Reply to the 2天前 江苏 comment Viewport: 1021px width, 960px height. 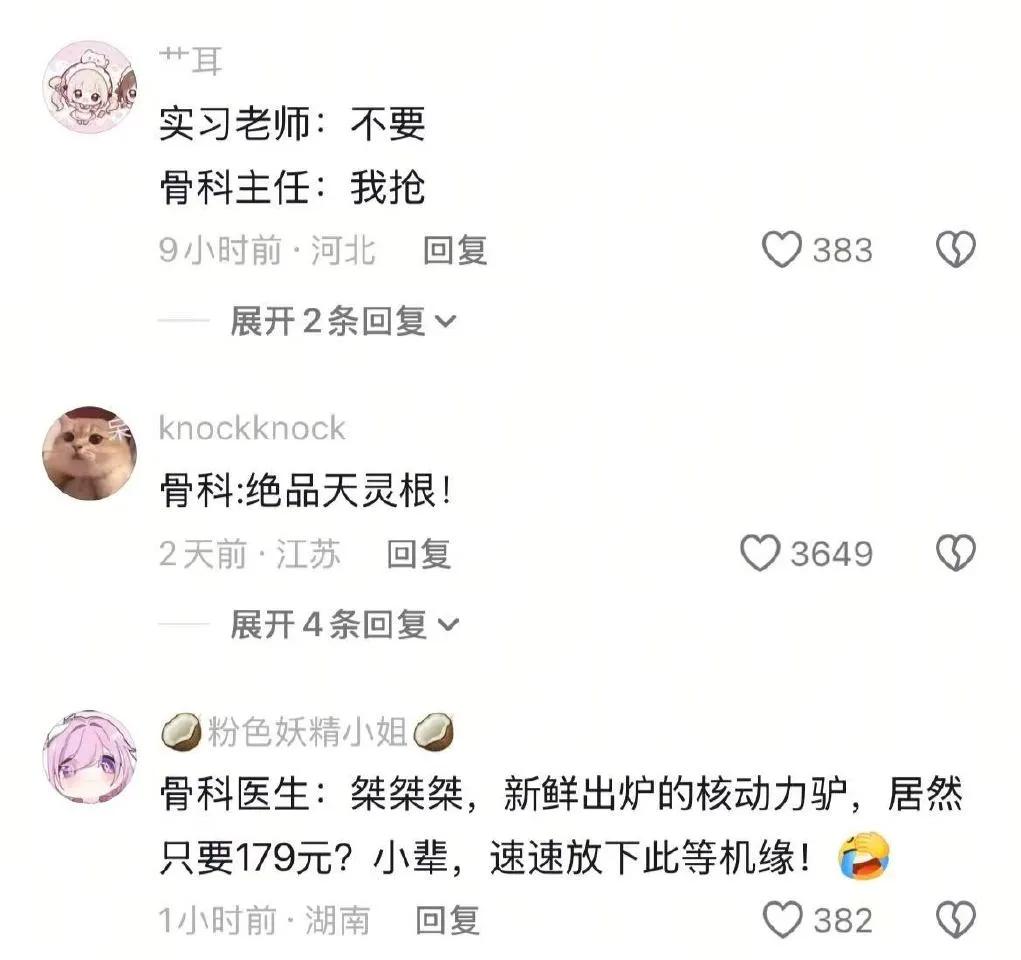click(x=419, y=554)
